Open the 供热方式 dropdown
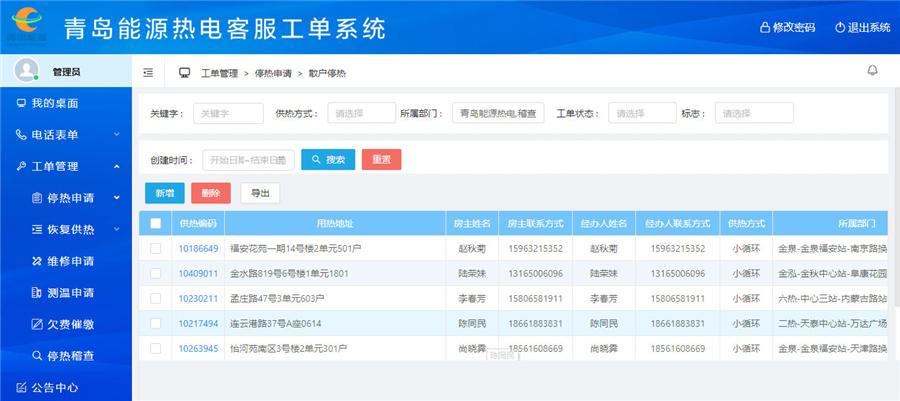 pyautogui.click(x=361, y=114)
